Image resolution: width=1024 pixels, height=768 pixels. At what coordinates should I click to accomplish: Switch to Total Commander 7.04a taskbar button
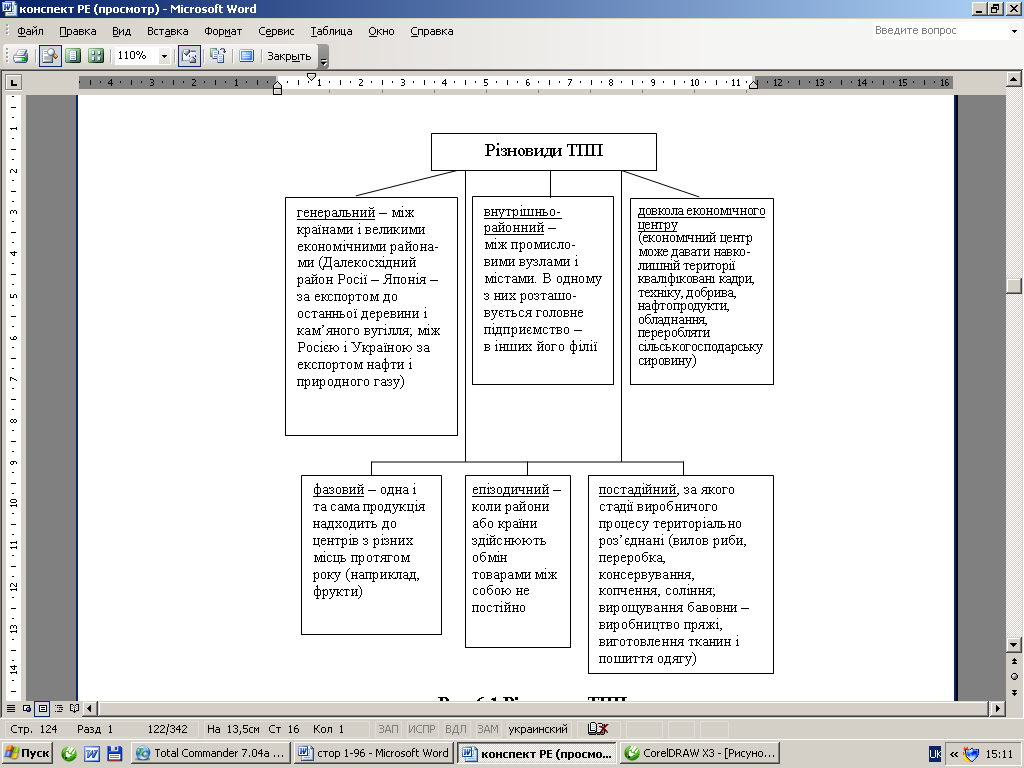211,753
